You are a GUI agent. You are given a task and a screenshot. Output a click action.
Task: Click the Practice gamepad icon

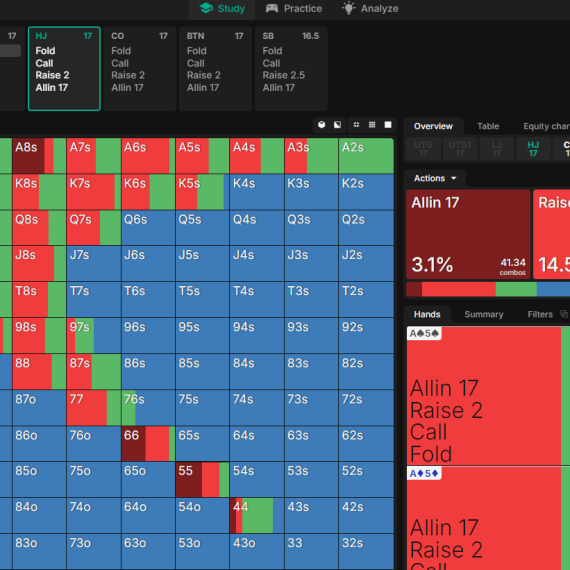[272, 8]
